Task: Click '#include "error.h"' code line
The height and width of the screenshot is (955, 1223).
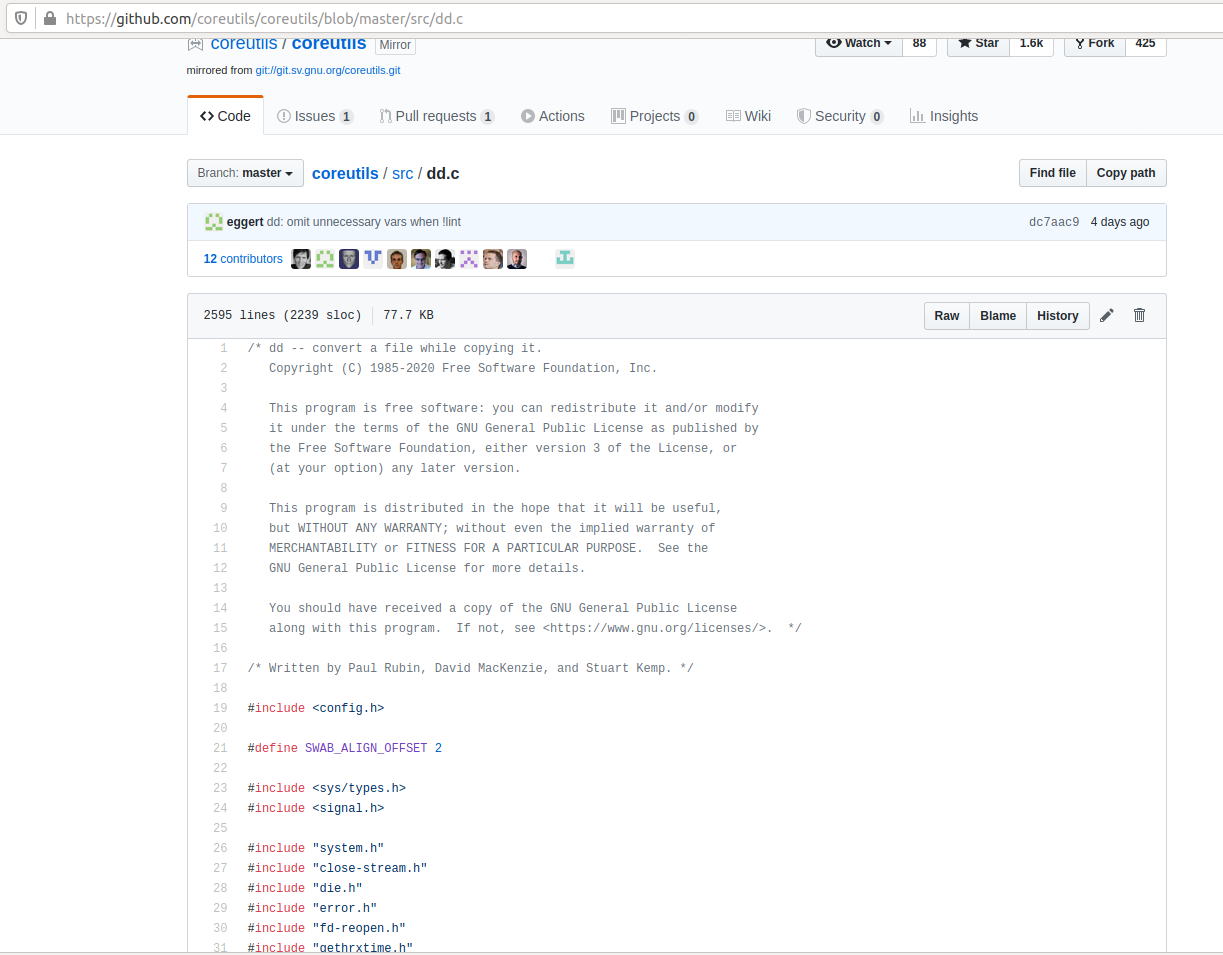Action: pos(313,908)
